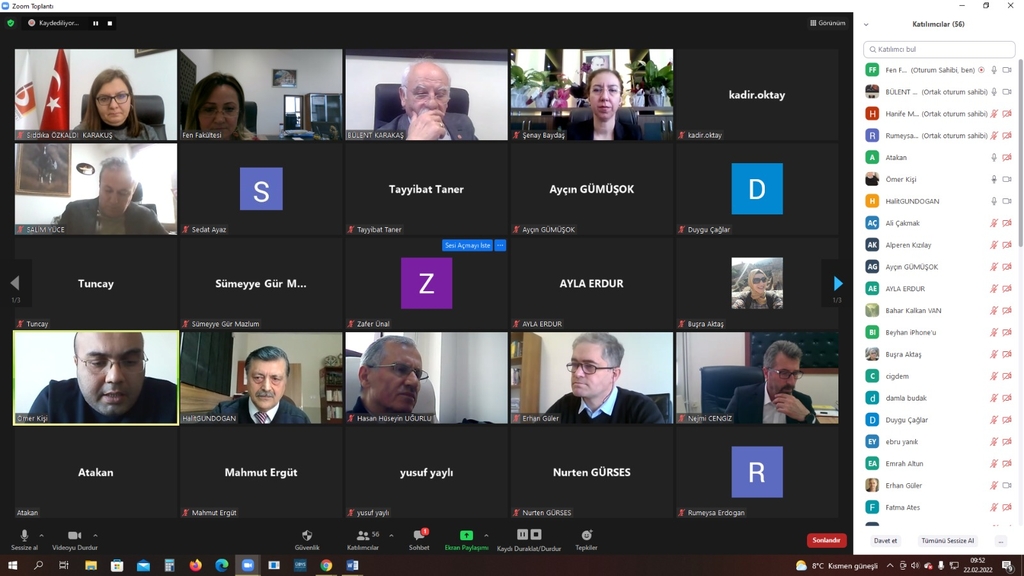Open Firefox from the Windows taskbar
Viewport: 1024px width, 576px height.
(195, 565)
